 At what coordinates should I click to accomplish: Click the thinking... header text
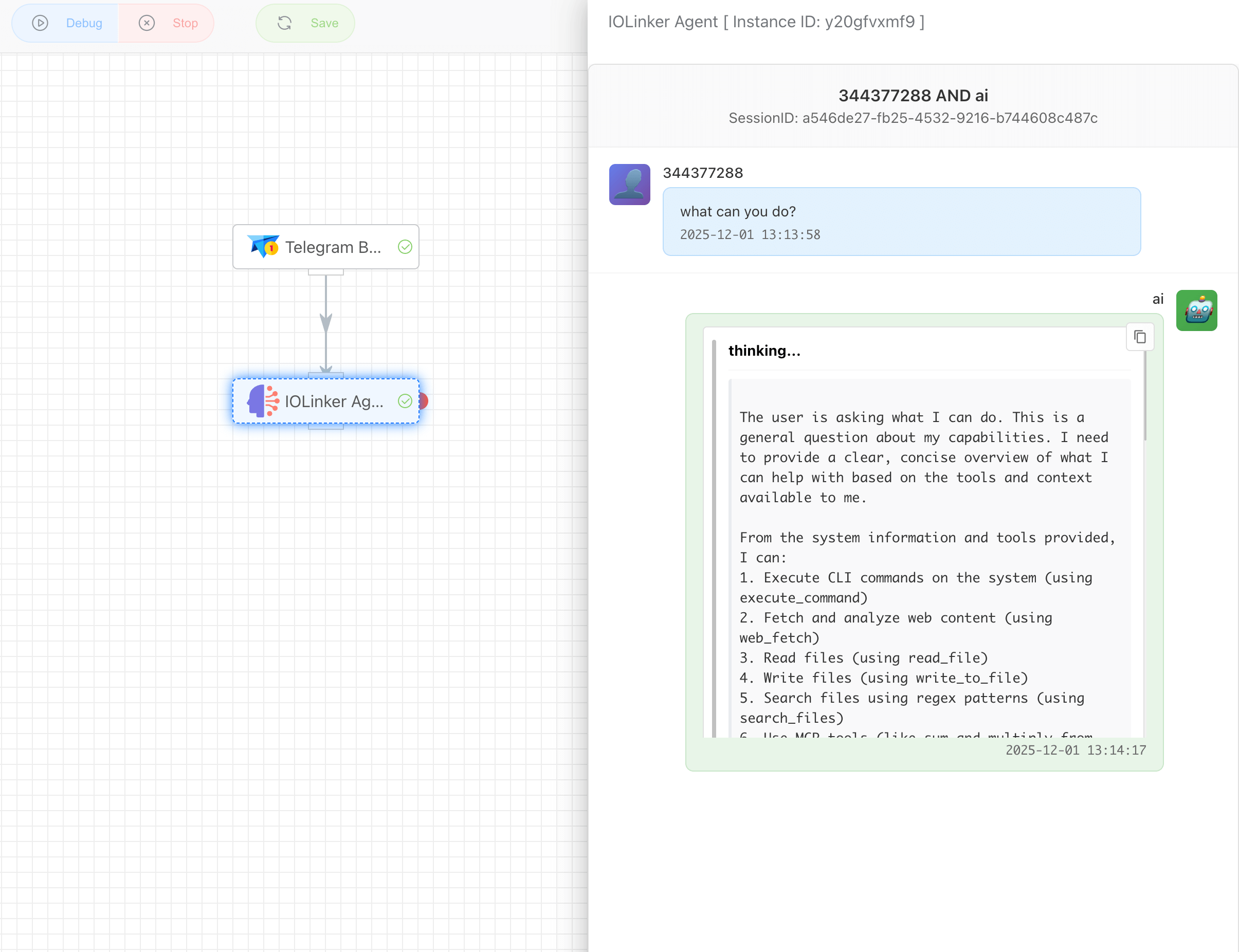[764, 351]
